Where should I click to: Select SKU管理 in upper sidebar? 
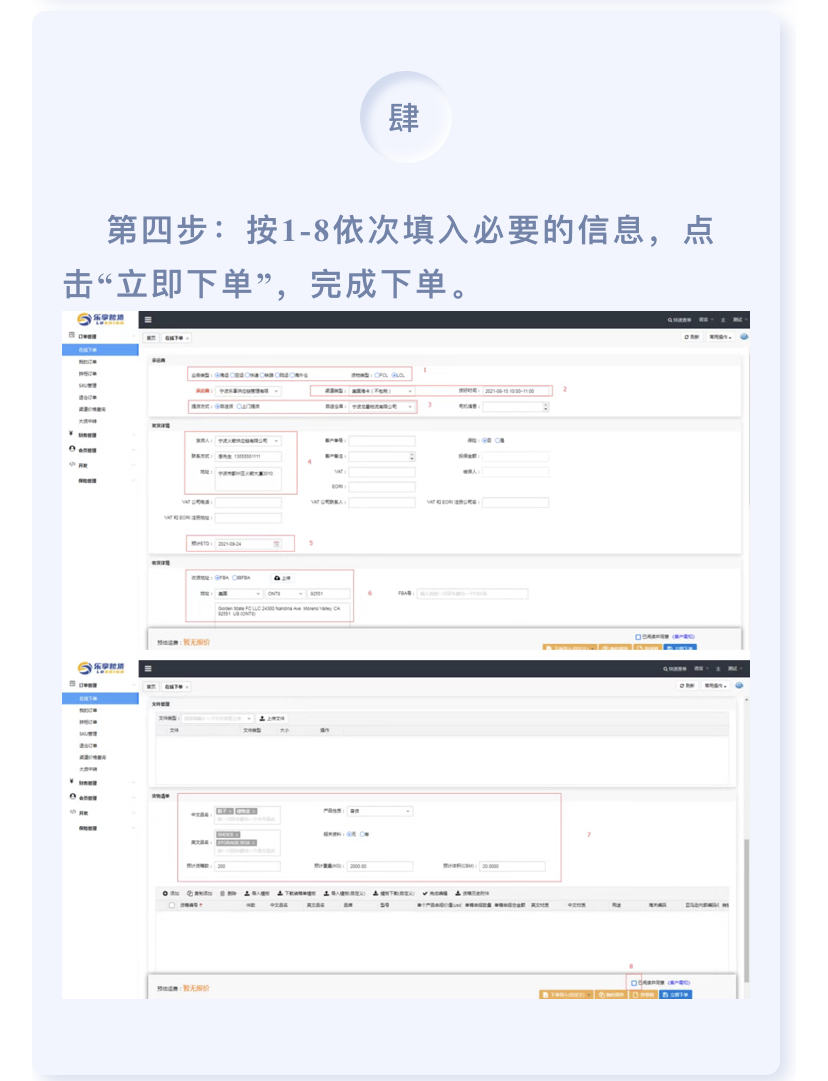click(88, 385)
